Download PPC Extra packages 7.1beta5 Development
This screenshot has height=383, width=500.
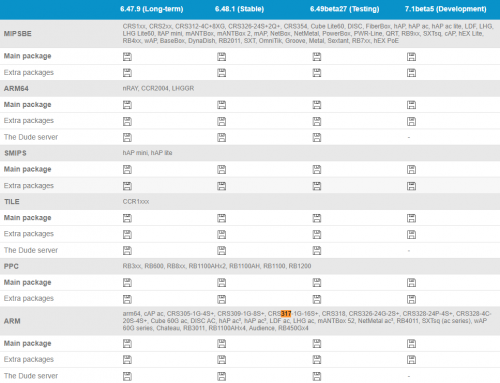411,299
